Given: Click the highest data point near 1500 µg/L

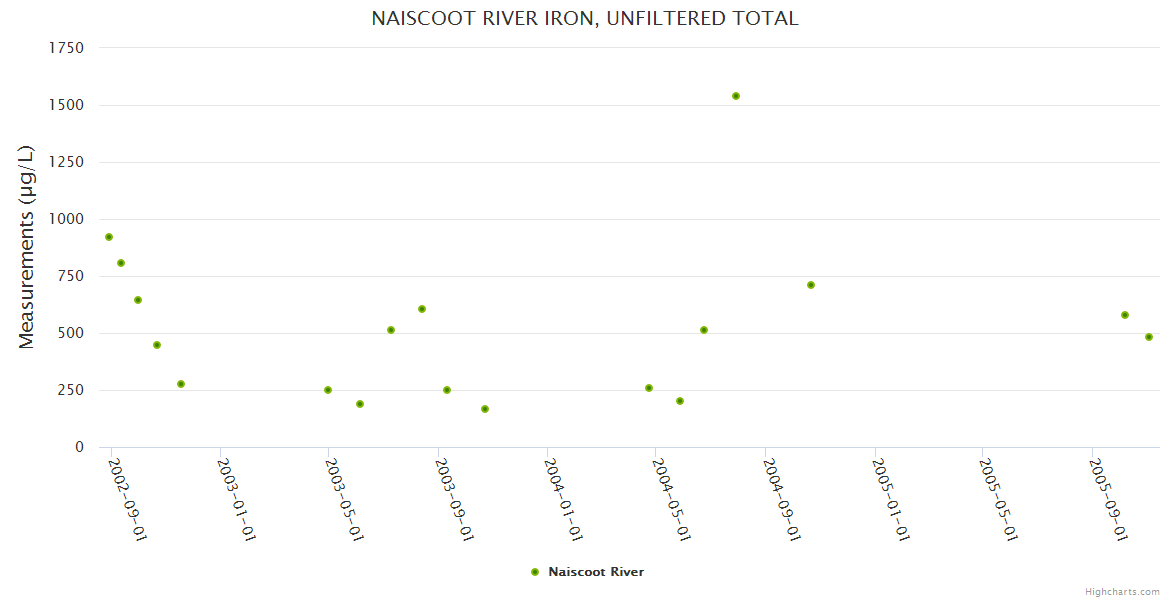Looking at the screenshot, I should (x=736, y=96).
